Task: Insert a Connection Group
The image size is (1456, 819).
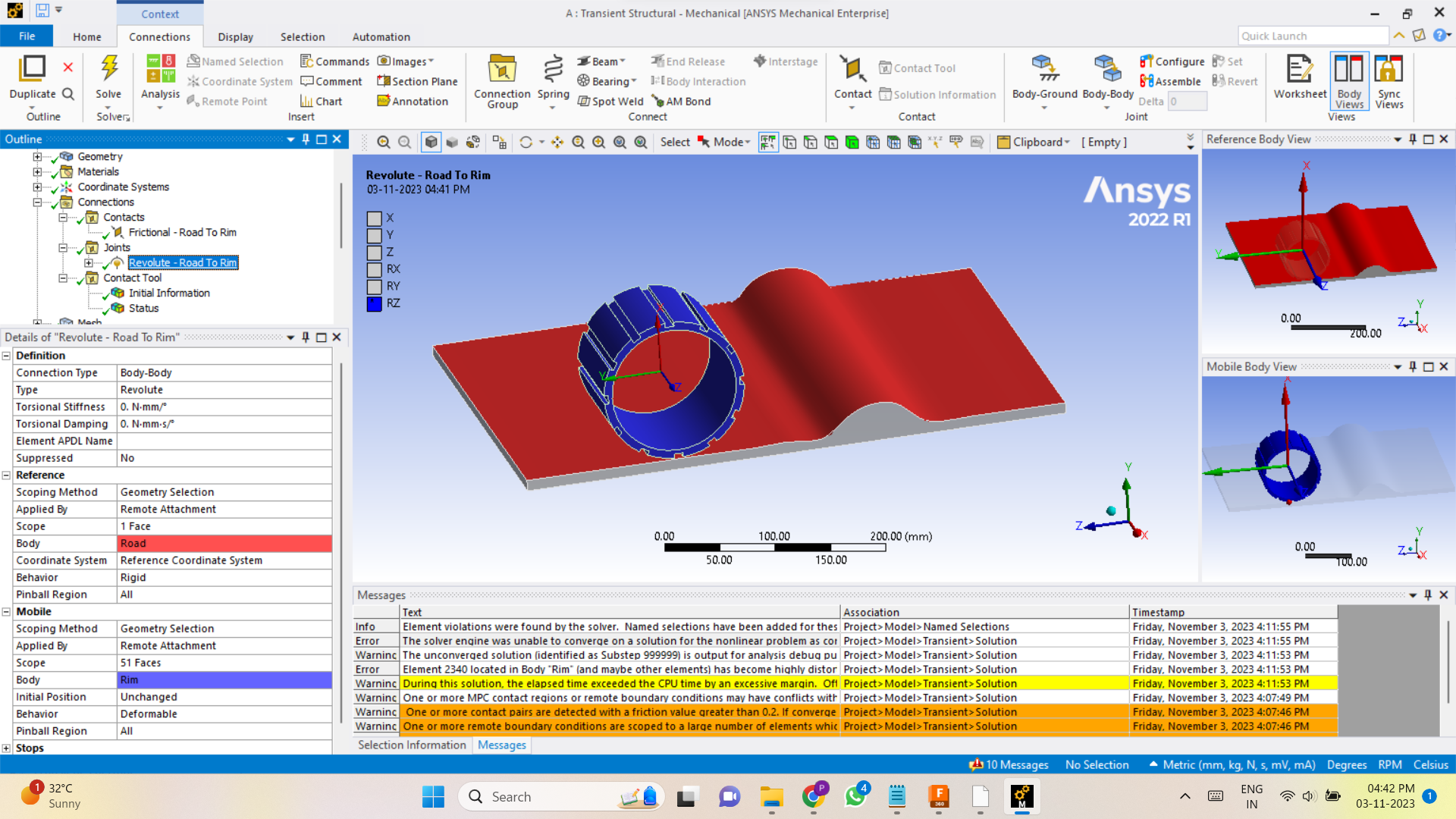Action: coord(502,82)
